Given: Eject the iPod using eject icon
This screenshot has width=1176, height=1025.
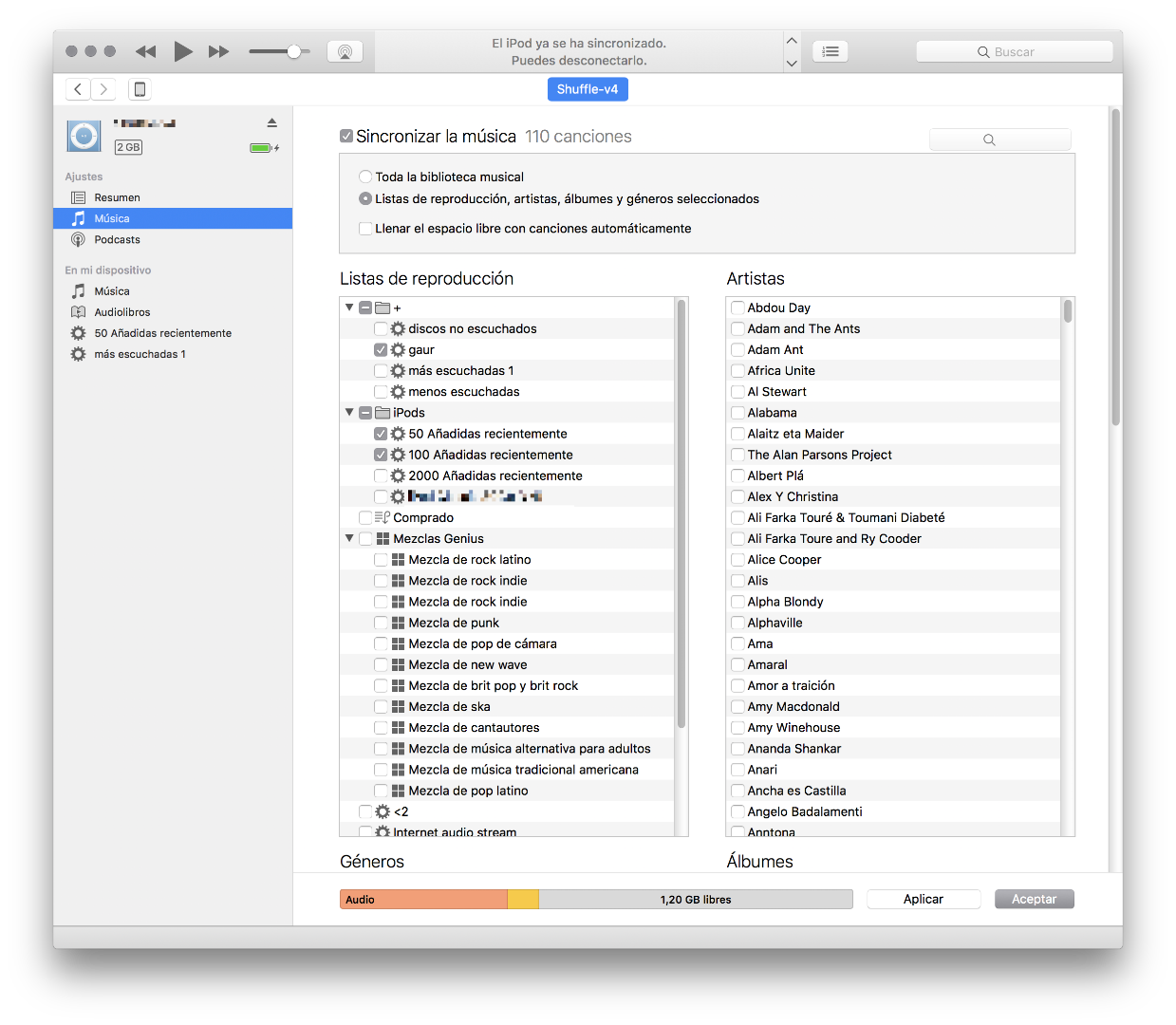Looking at the screenshot, I should click(x=271, y=122).
